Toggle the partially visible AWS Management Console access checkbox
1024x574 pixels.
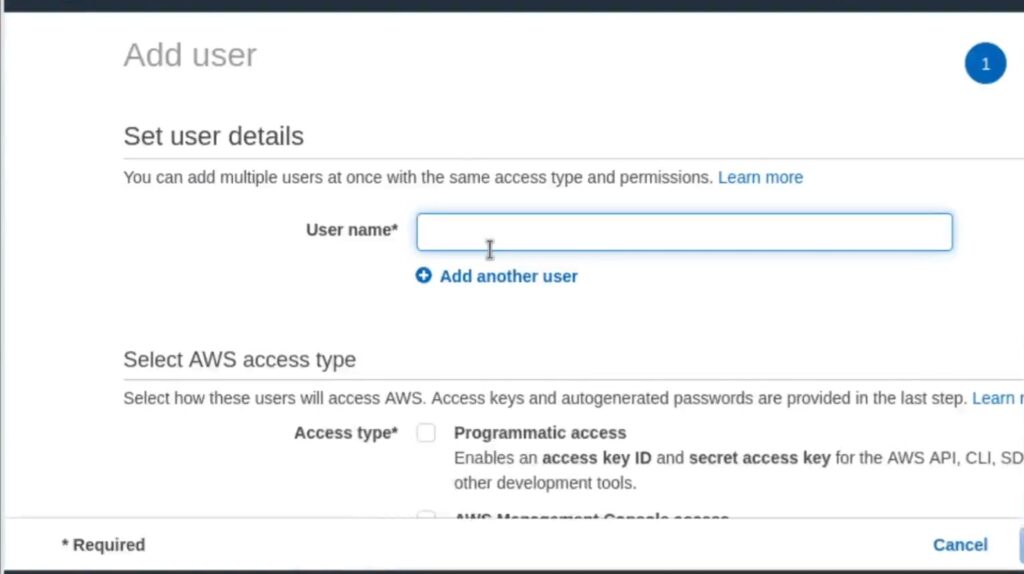tap(426, 515)
